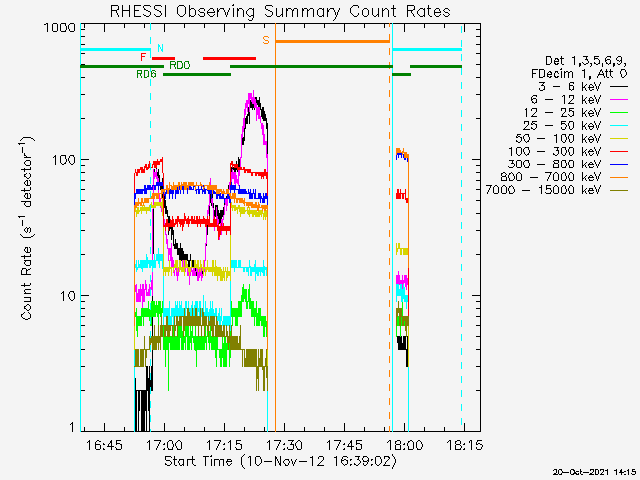
Task: Select the '3 - 6 keV' legend label
Action: [571, 87]
